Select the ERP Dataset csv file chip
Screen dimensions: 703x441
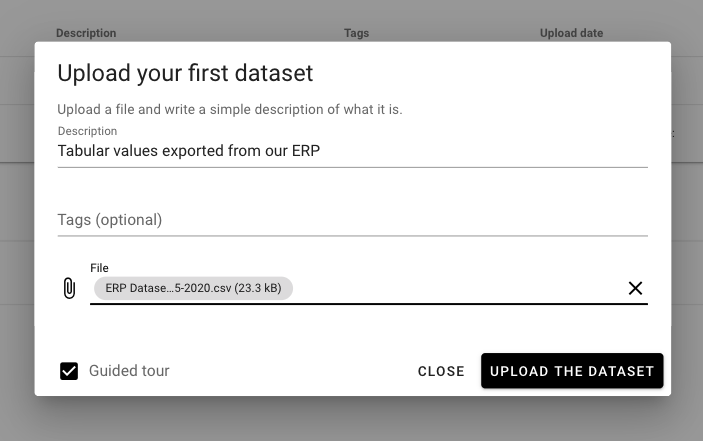click(x=193, y=288)
